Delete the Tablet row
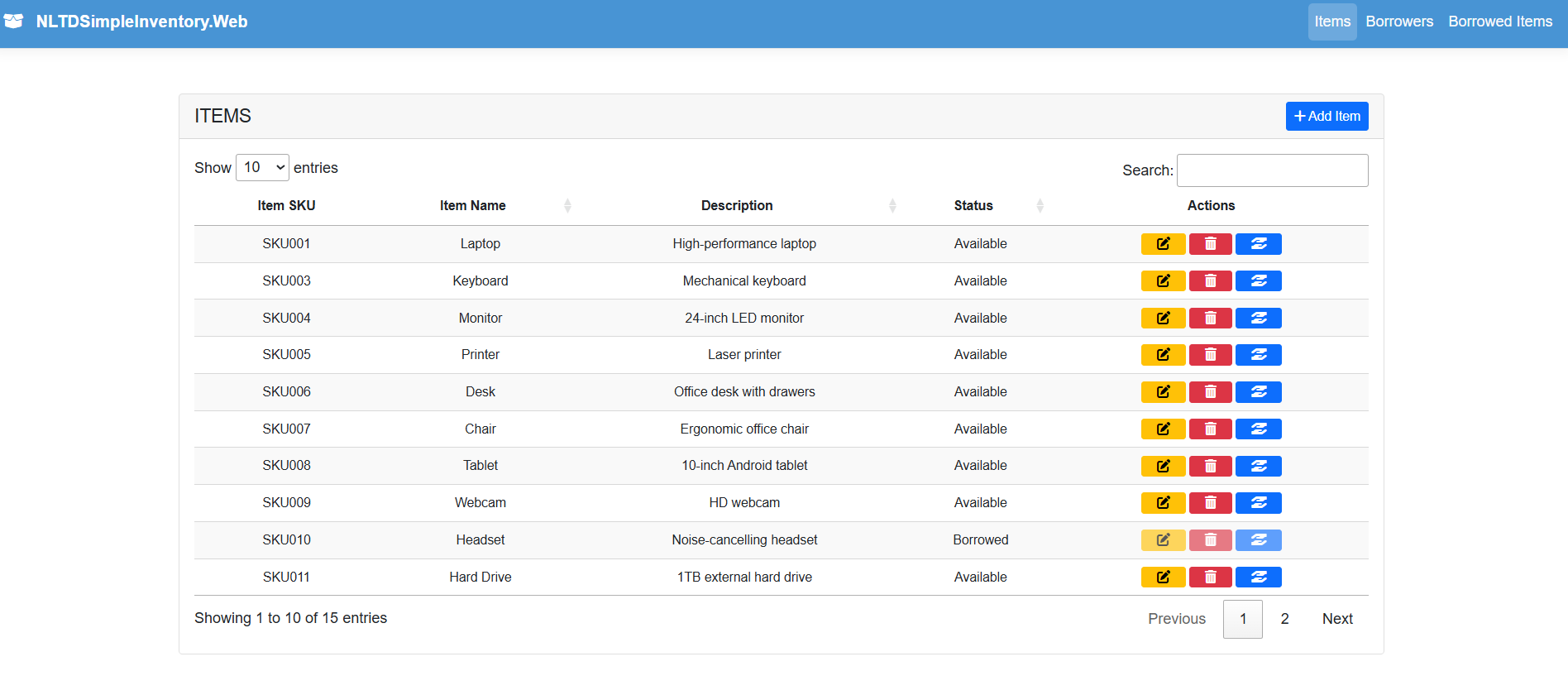Screen dimensions: 1568x695 1210,466
